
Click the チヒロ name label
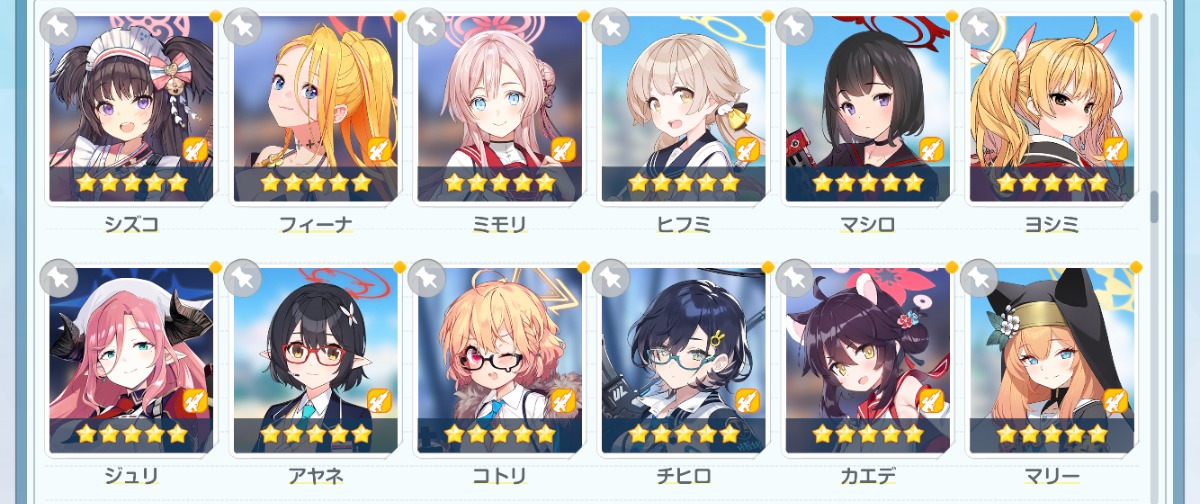(684, 475)
